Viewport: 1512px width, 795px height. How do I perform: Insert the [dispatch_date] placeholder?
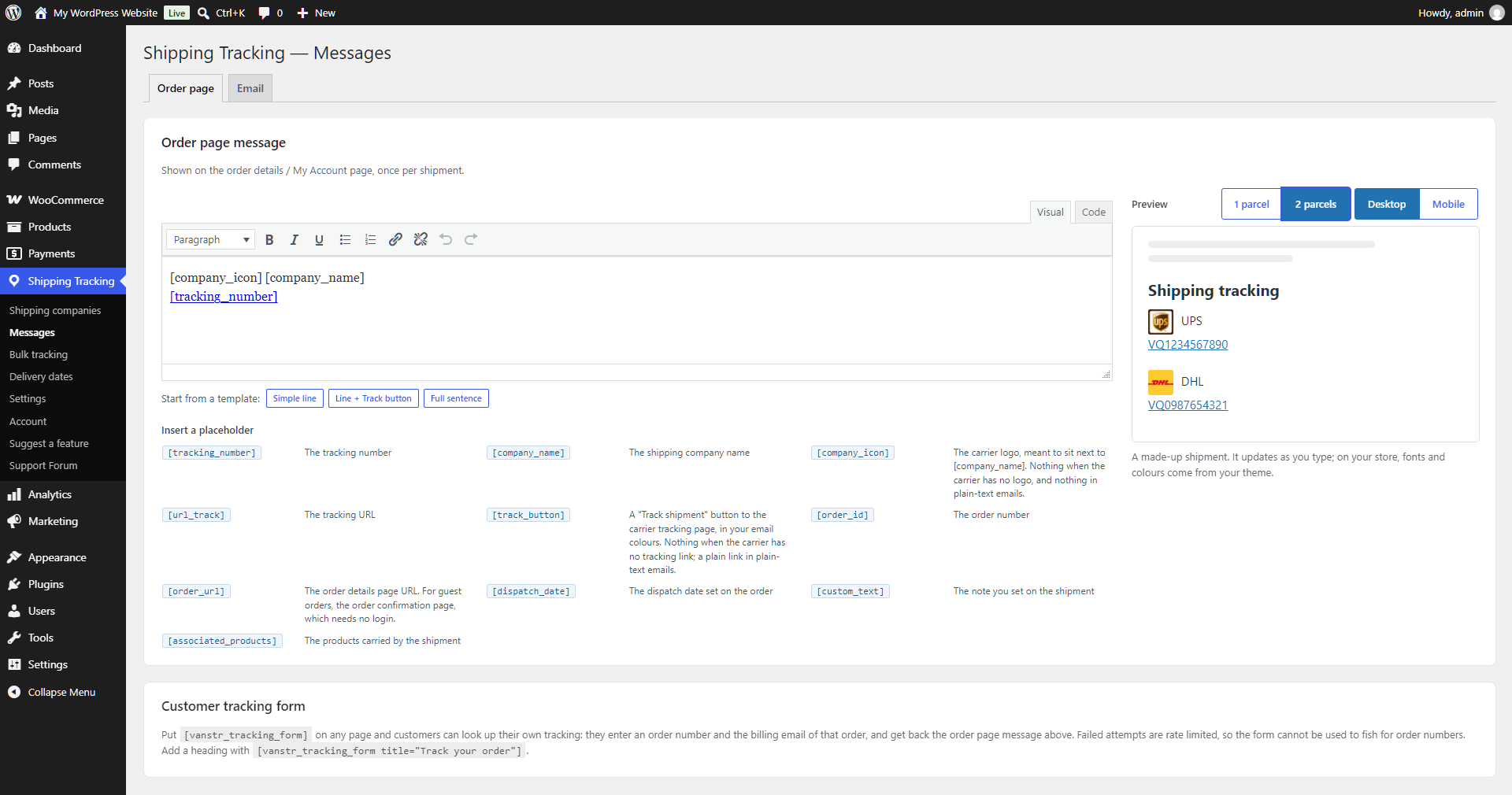(531, 591)
